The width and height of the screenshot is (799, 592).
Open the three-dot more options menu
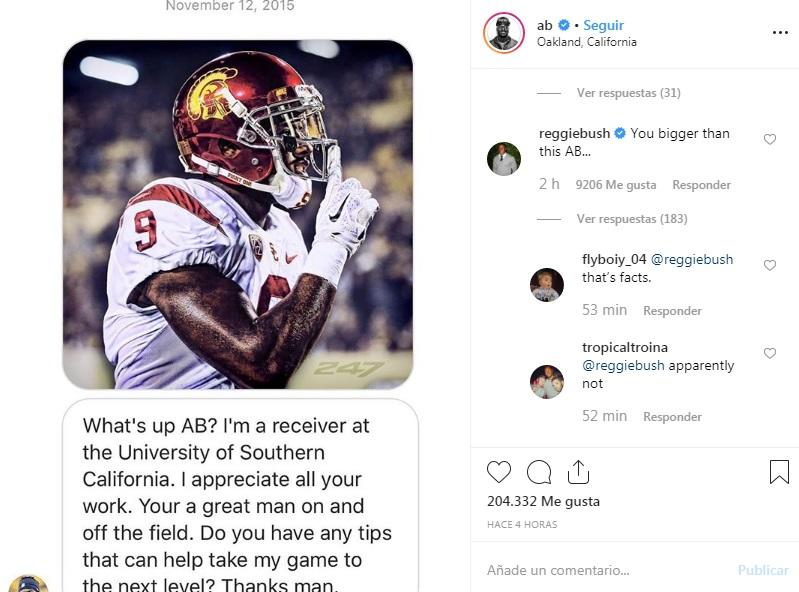[780, 33]
